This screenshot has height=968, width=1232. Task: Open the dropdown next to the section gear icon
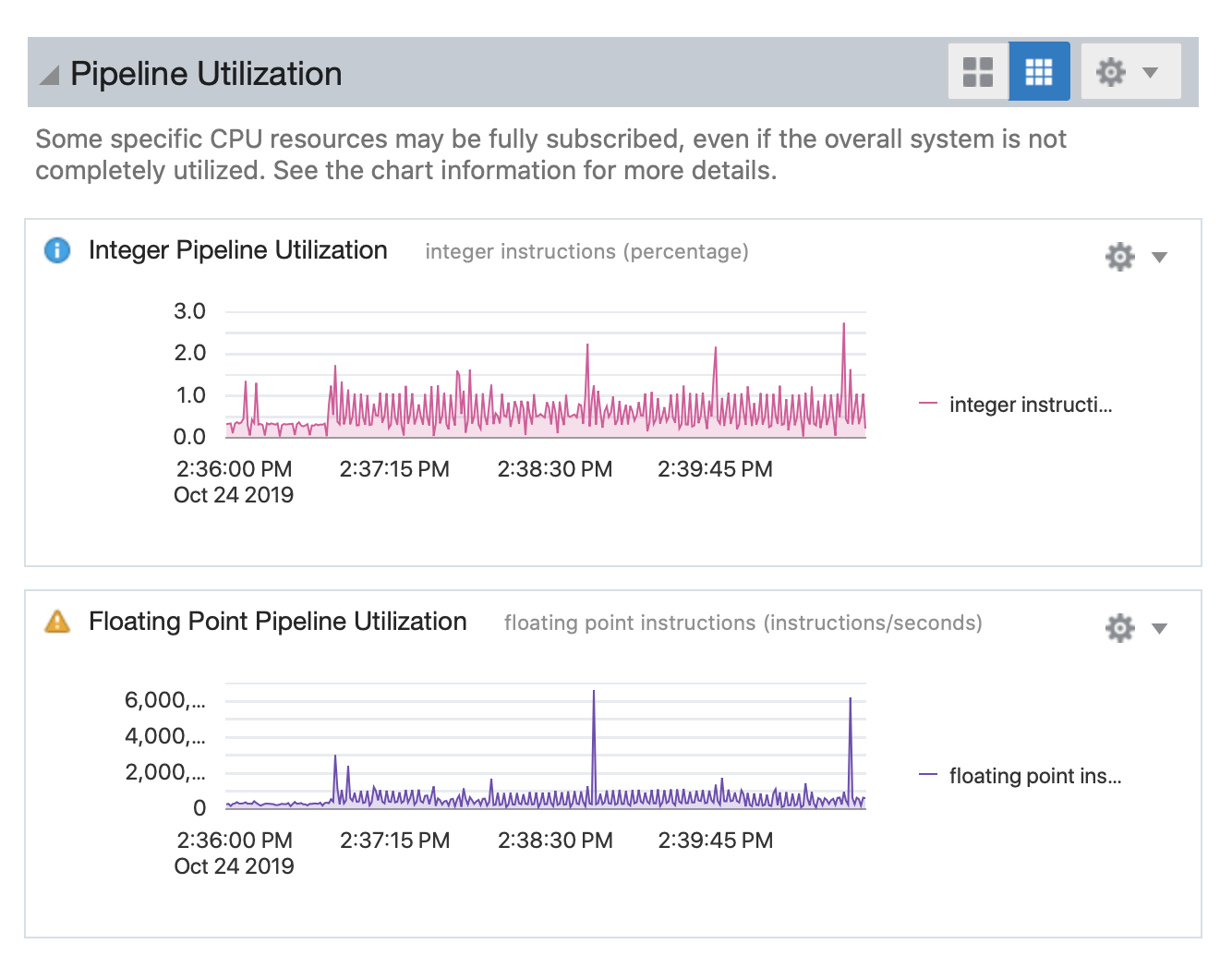pos(1150,71)
